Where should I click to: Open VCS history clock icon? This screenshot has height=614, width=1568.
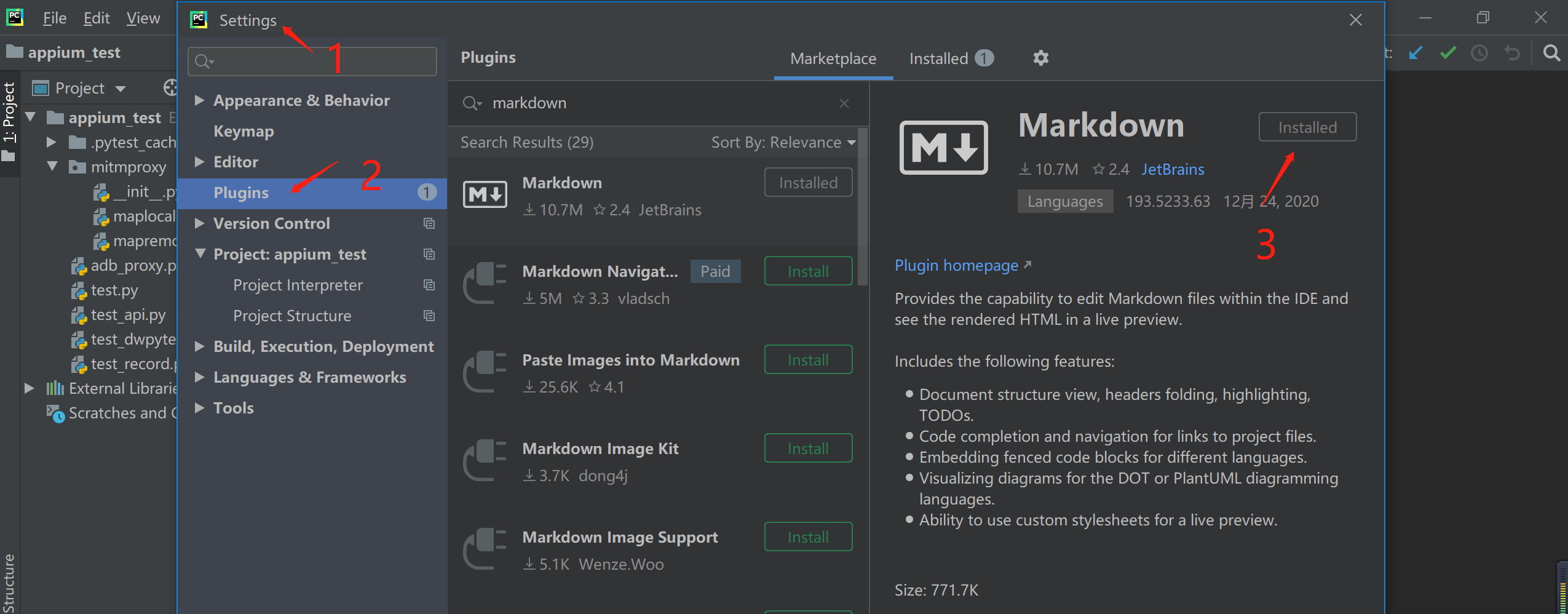[1479, 54]
